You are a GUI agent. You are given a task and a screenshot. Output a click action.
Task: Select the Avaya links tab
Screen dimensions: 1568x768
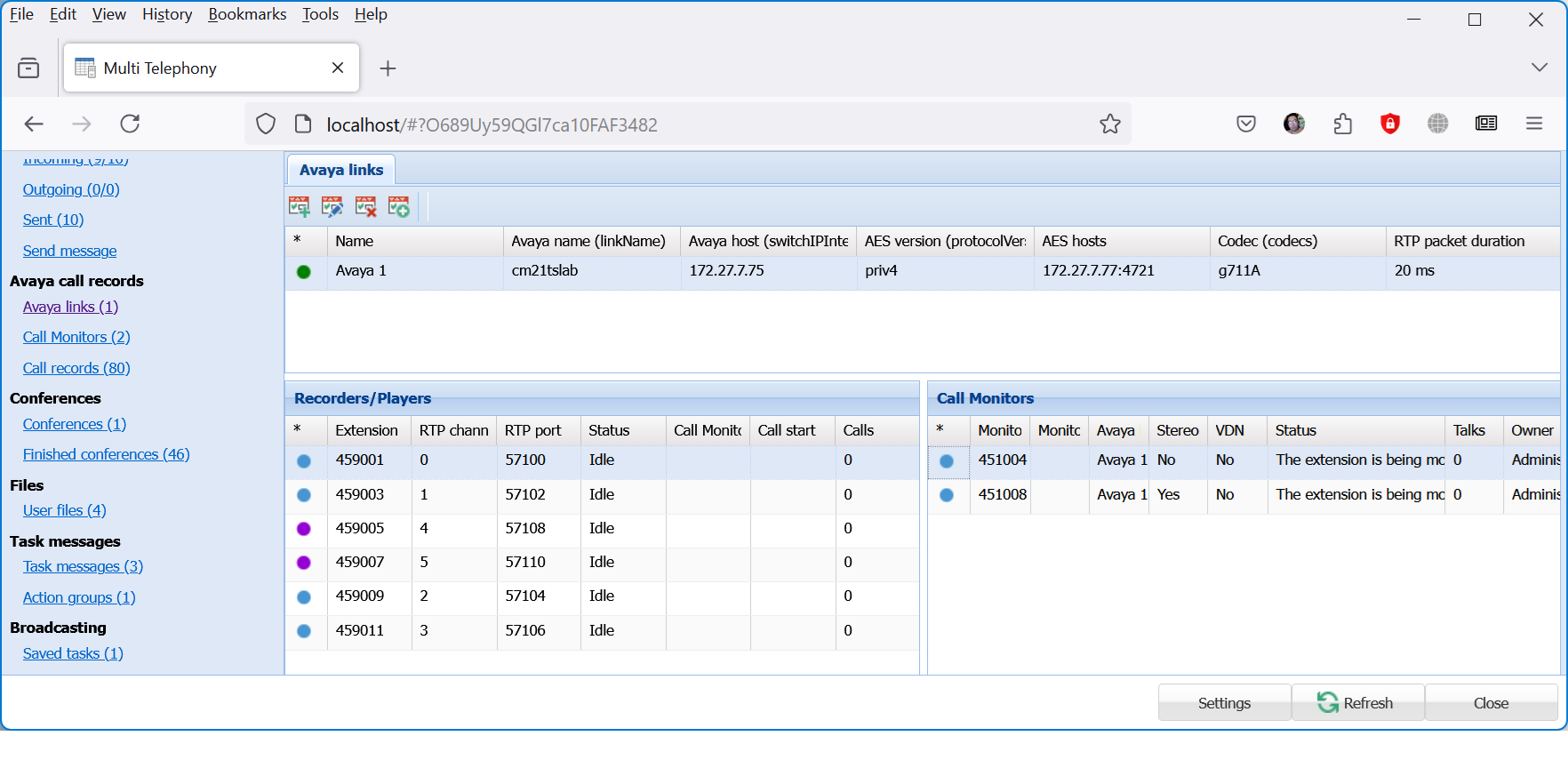point(341,170)
